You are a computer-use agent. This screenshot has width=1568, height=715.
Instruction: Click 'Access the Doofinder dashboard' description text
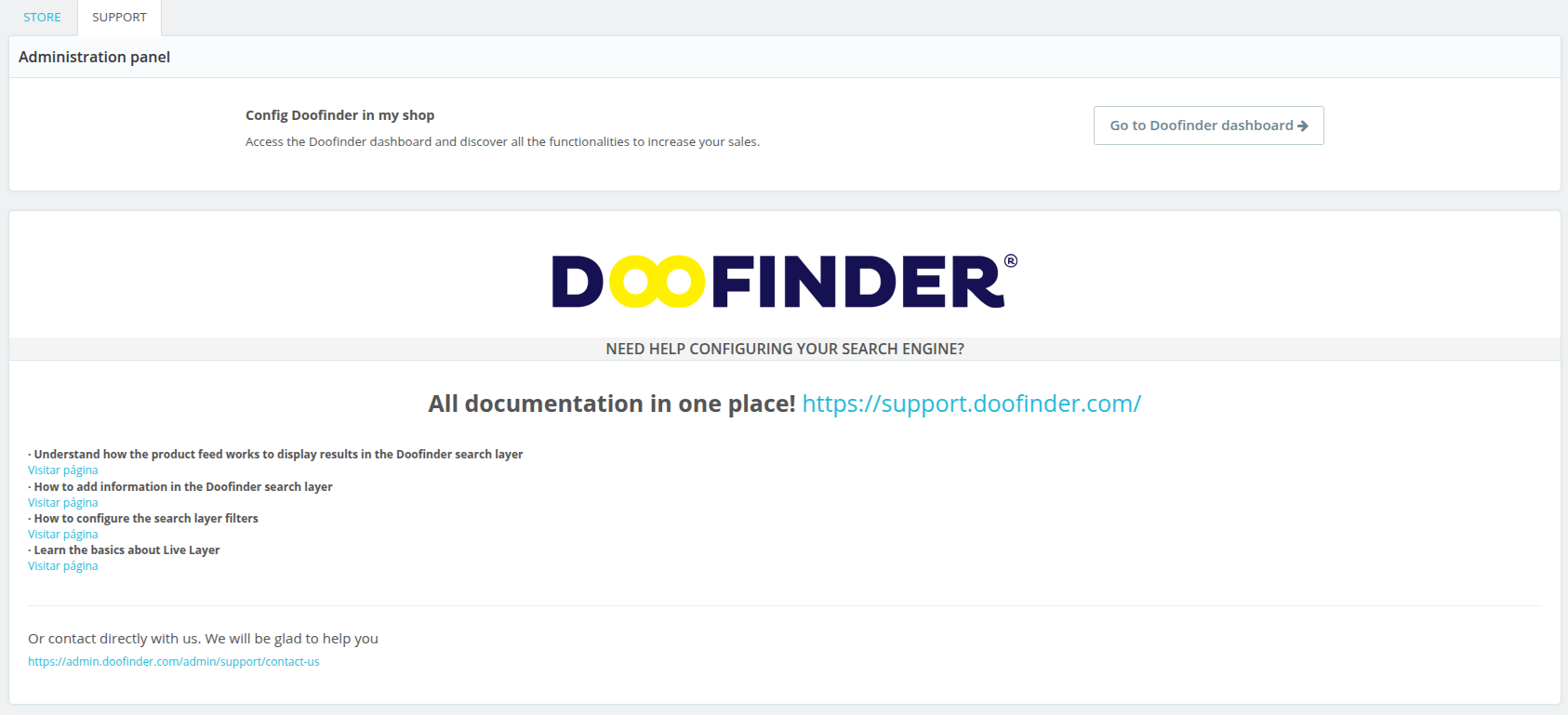[x=502, y=142]
